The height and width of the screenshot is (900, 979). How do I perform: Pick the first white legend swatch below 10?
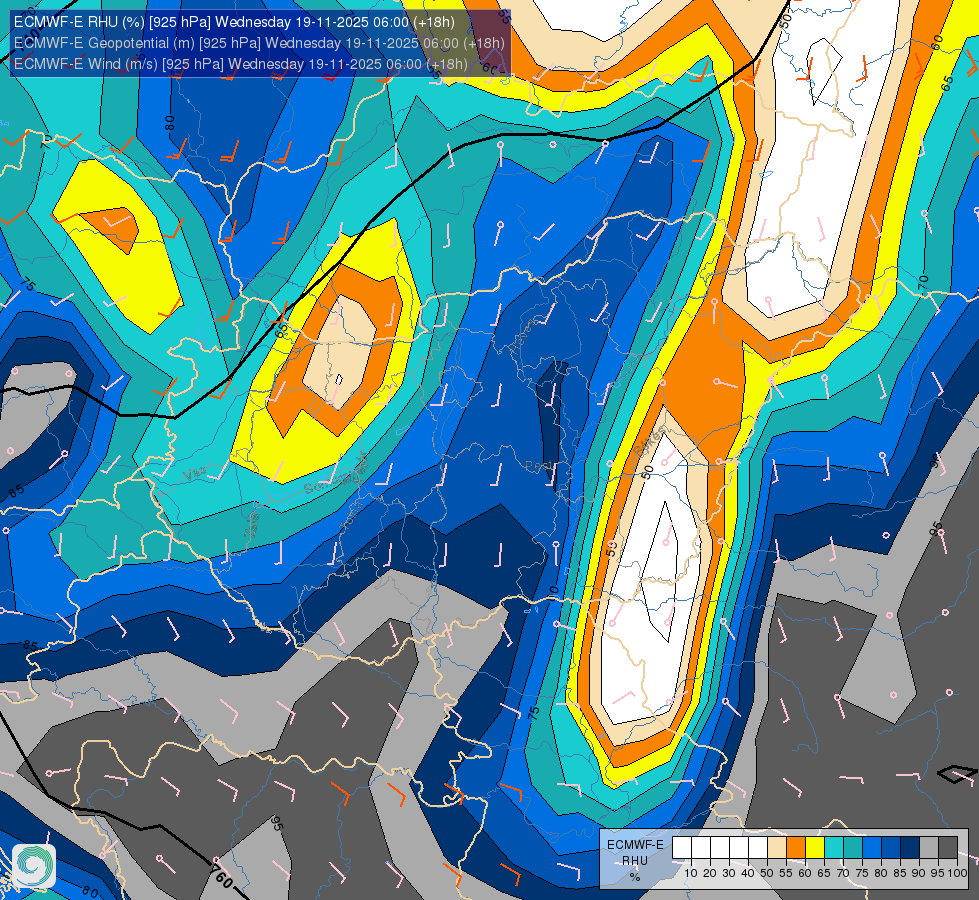click(682, 848)
